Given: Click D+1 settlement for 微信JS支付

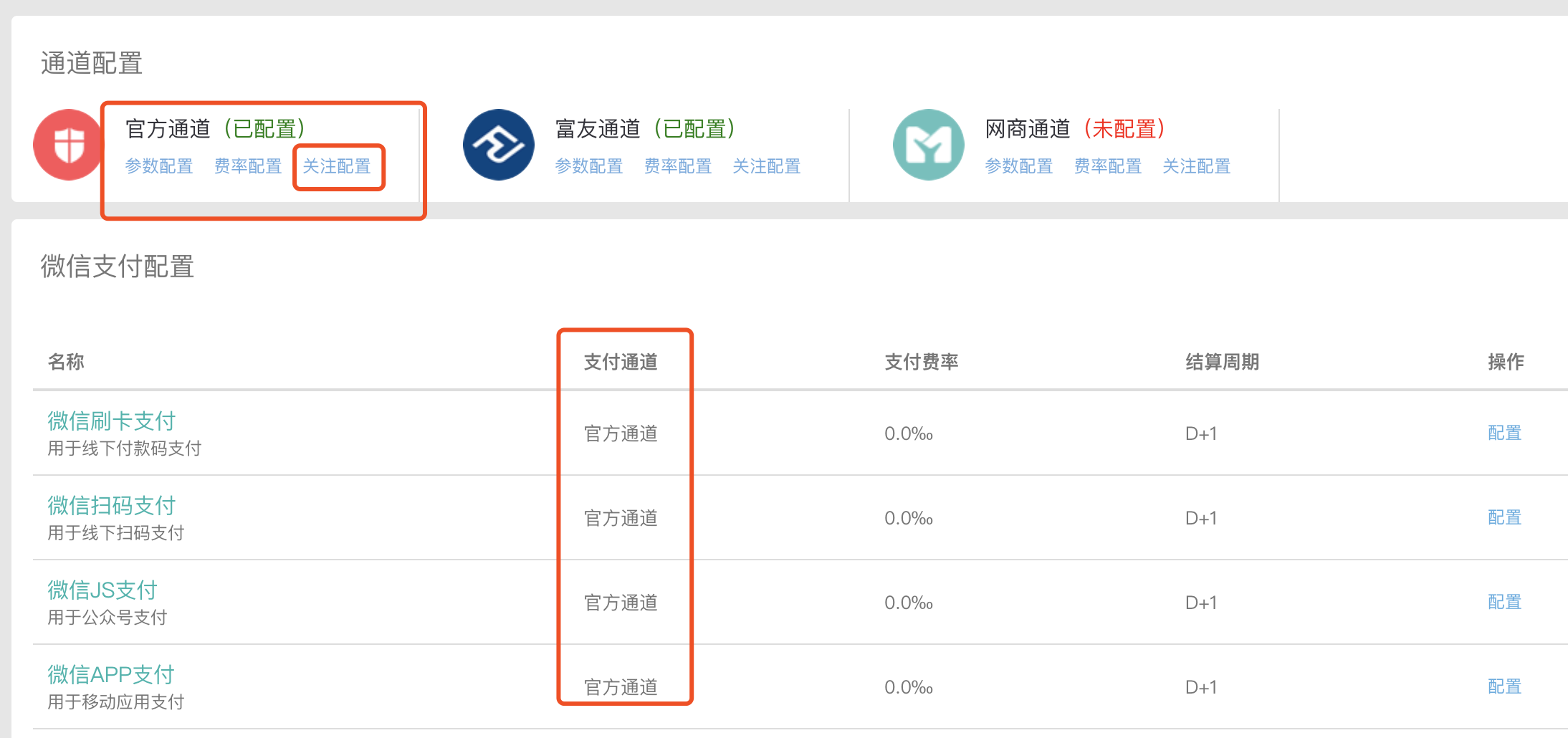Looking at the screenshot, I should (1201, 603).
